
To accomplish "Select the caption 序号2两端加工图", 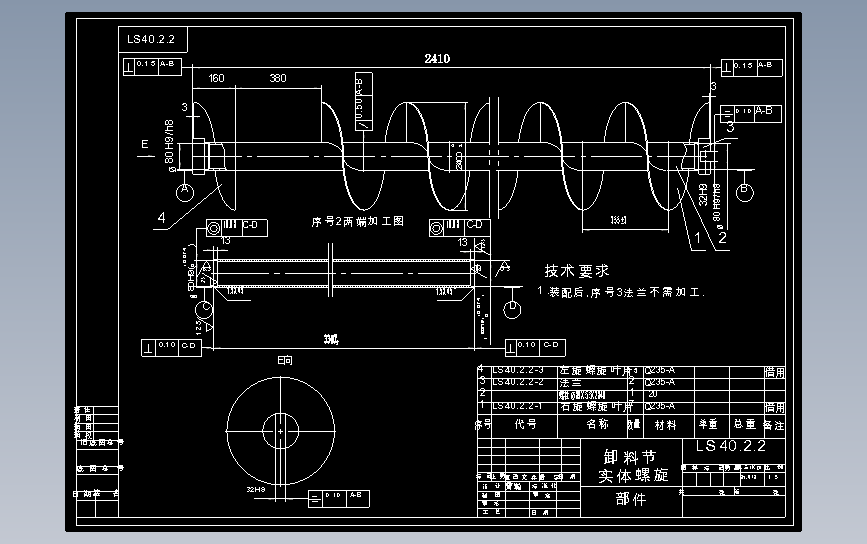I will pos(358,222).
